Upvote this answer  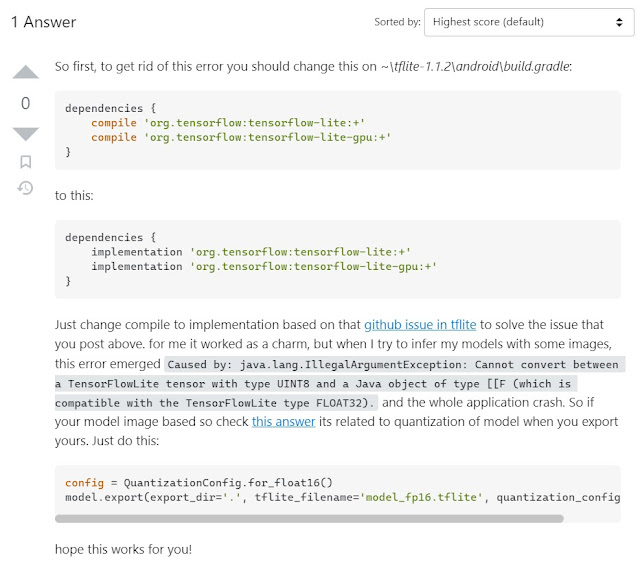coord(26,73)
